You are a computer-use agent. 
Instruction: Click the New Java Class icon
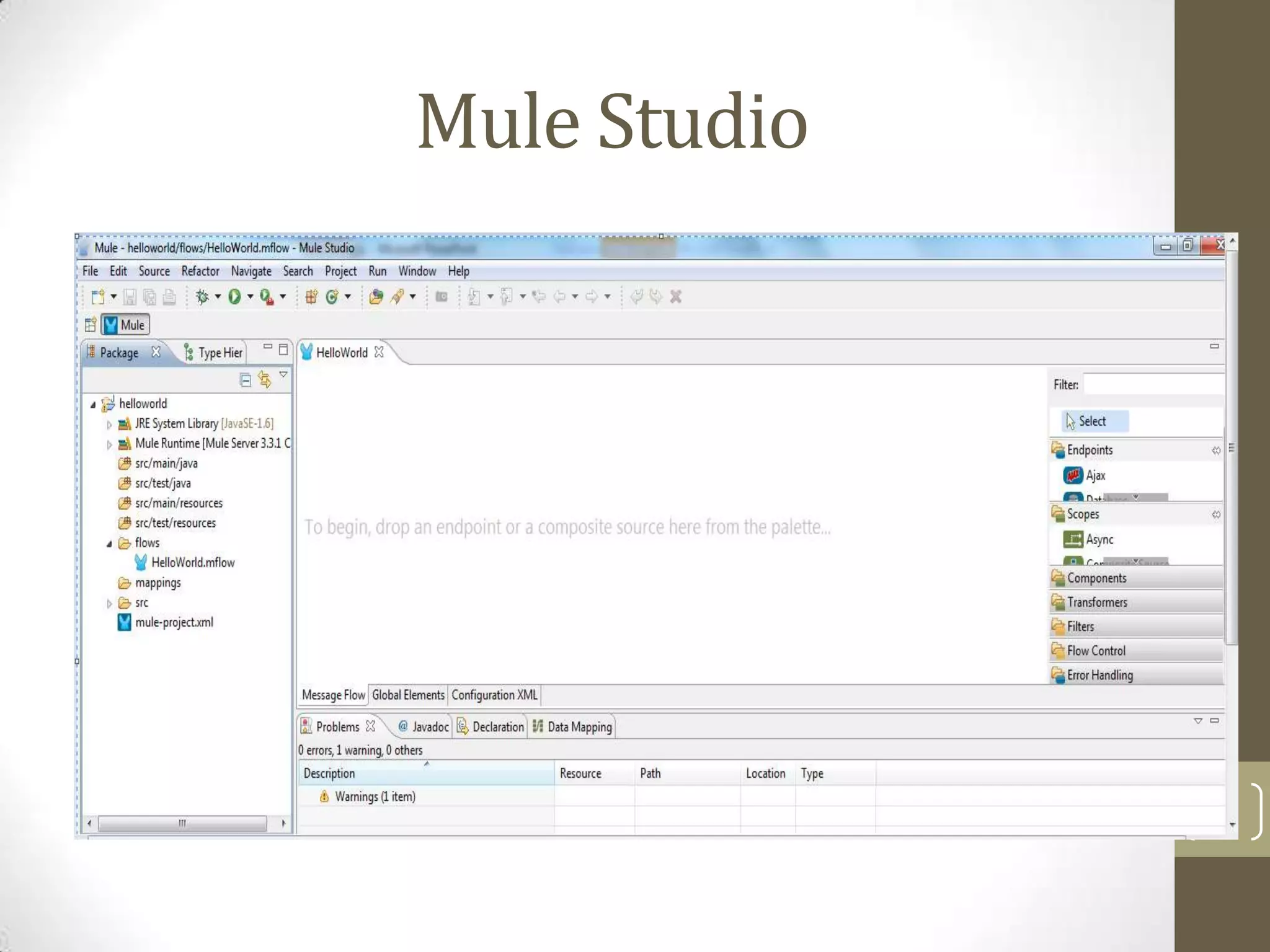(x=332, y=297)
